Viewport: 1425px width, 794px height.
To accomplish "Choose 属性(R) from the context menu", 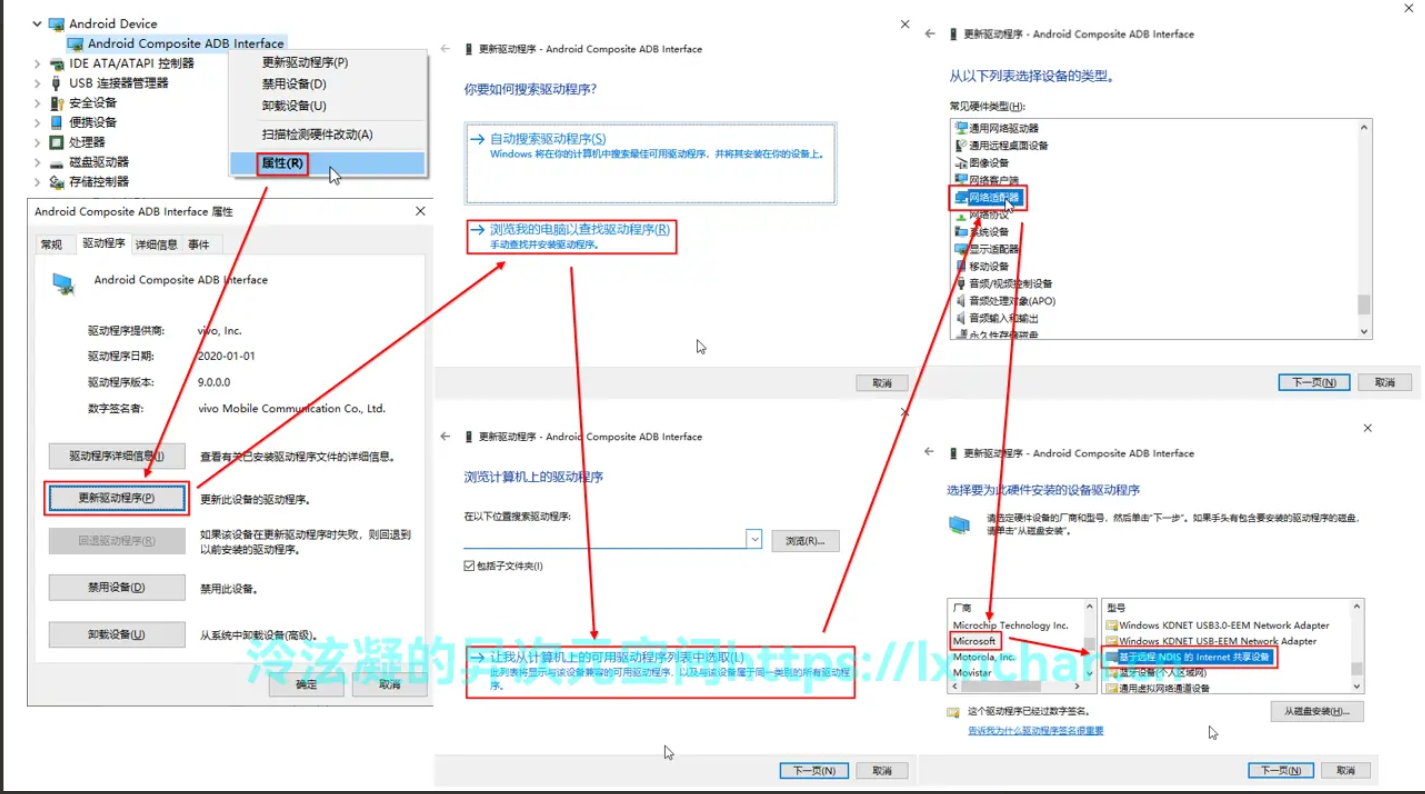I will coord(282,163).
